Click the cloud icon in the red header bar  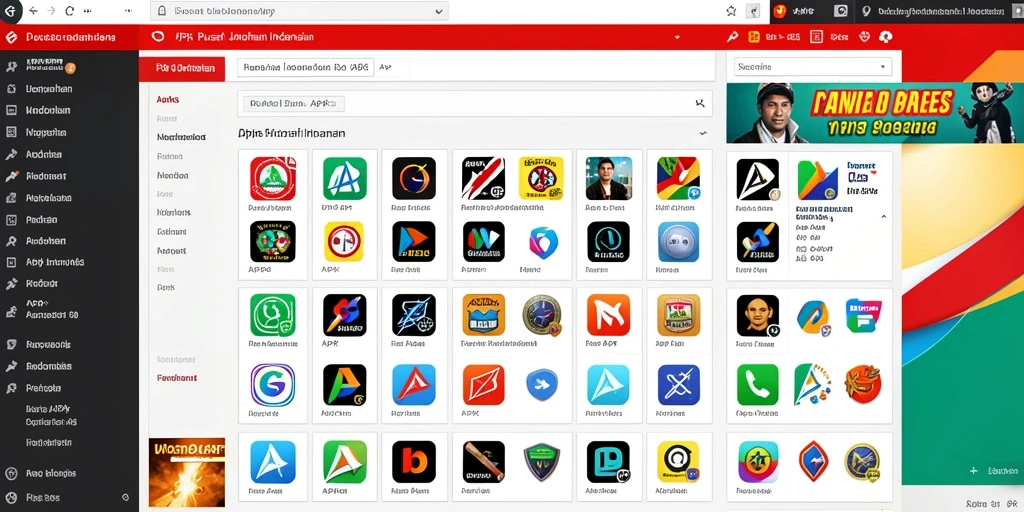(x=886, y=37)
